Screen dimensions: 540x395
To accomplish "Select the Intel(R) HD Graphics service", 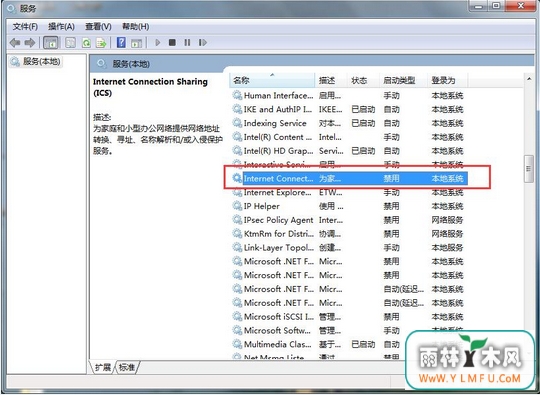I will 349,151.
